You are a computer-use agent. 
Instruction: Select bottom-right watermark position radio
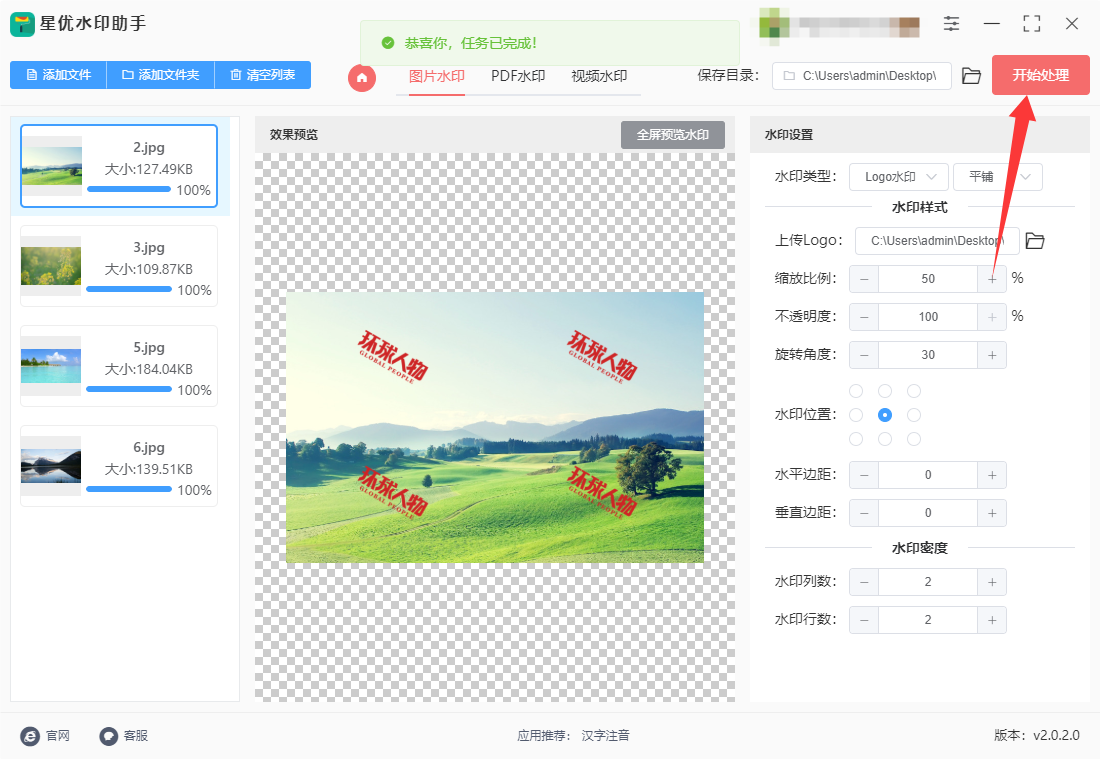coord(913,439)
